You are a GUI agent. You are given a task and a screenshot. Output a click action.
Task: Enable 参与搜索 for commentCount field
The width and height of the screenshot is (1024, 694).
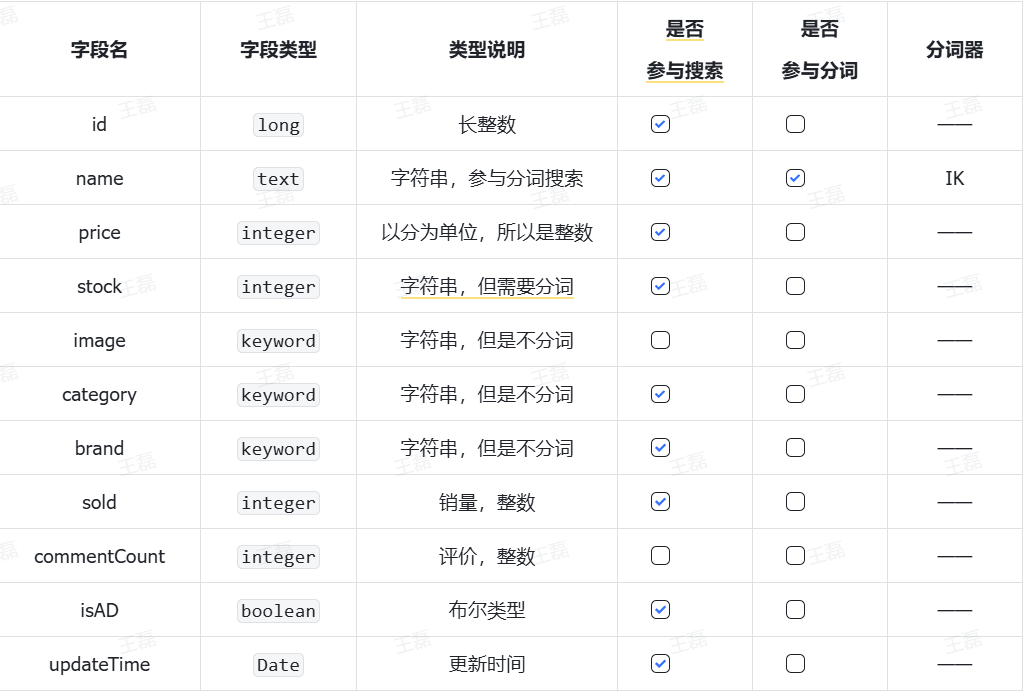pyautogui.click(x=660, y=556)
